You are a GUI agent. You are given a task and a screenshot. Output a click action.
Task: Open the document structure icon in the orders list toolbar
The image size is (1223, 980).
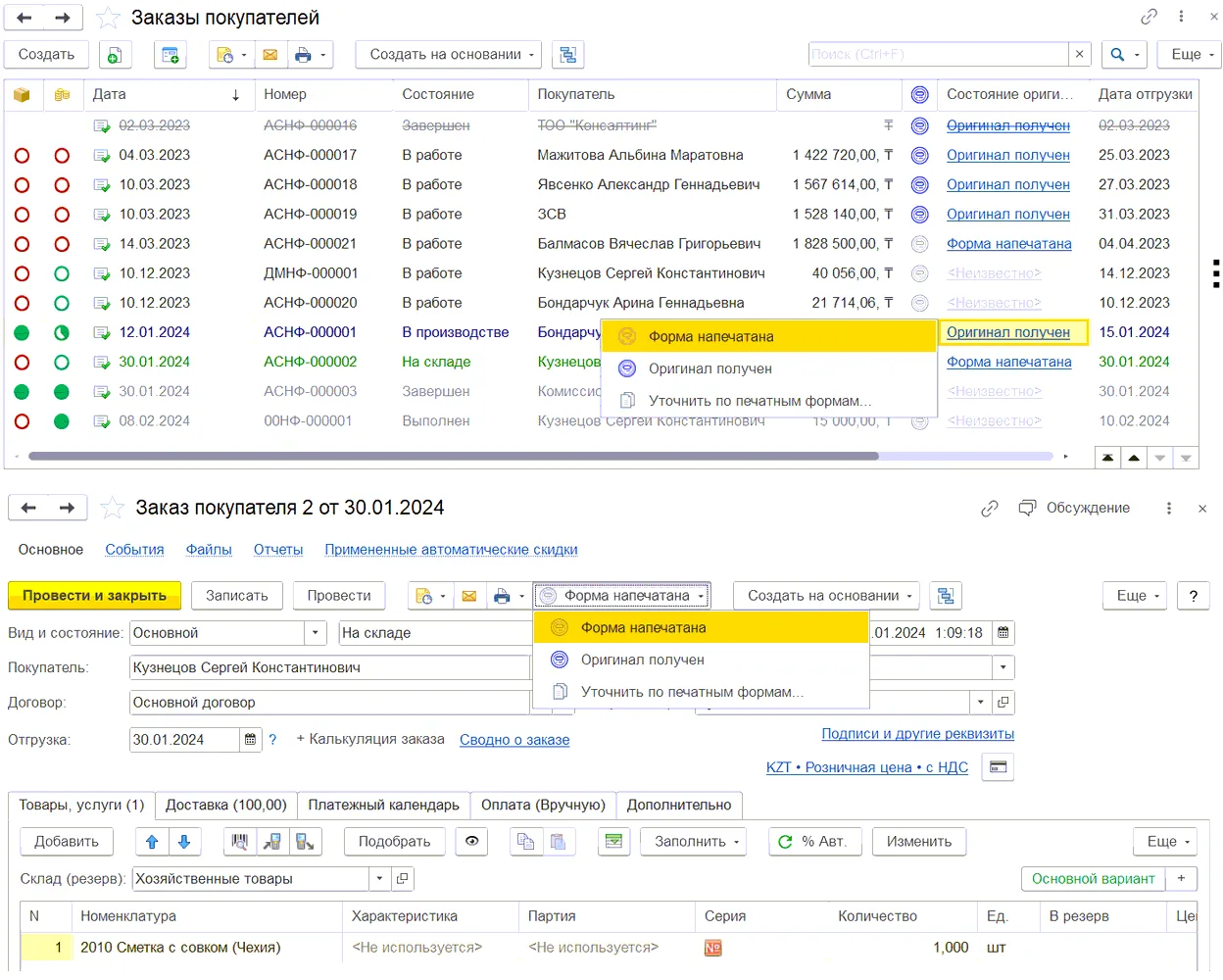[567, 55]
